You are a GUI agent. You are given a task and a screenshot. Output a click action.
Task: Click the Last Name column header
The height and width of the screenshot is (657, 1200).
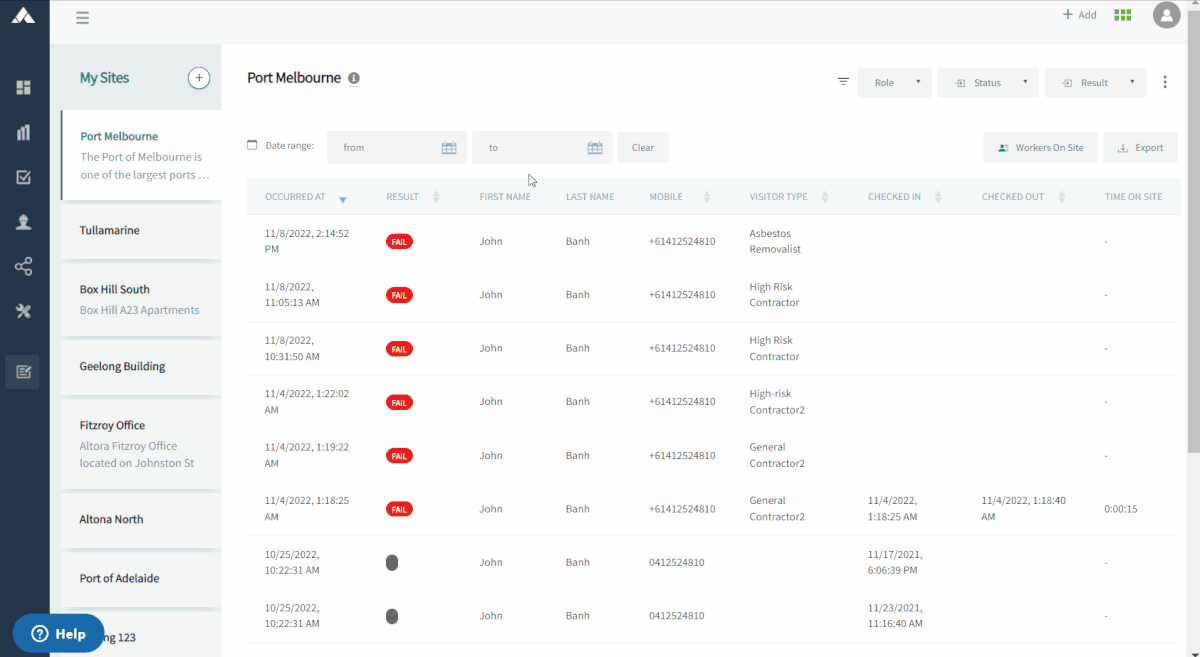pos(590,197)
